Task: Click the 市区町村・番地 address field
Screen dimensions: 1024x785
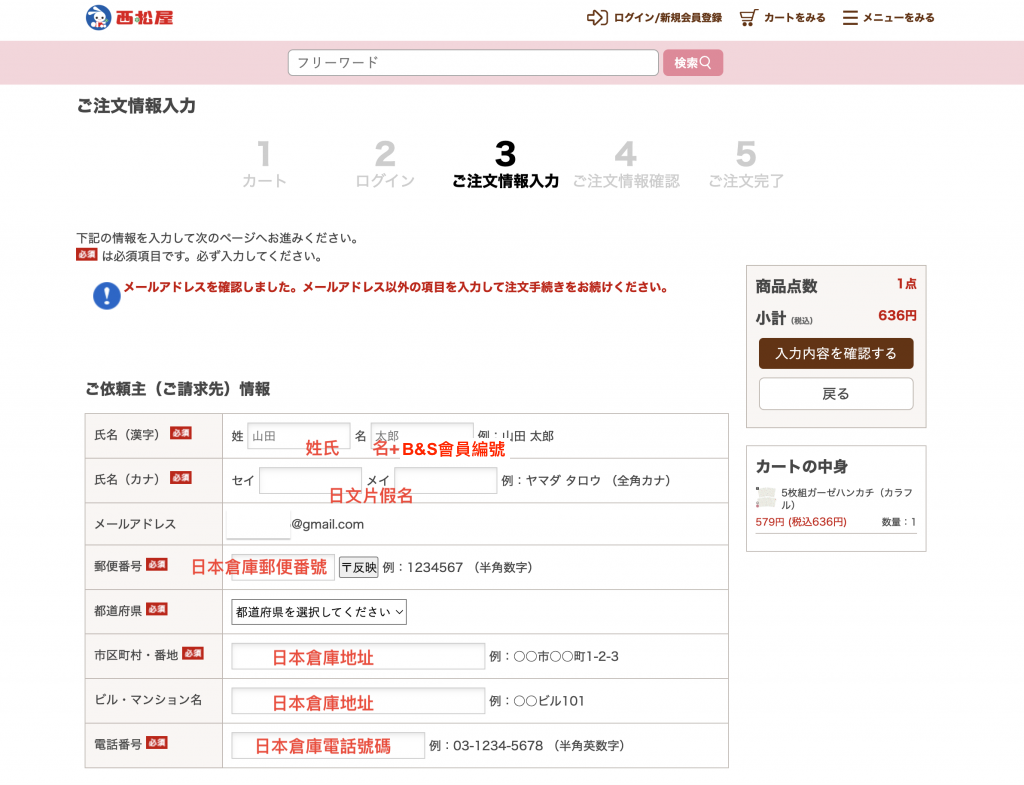Action: [x=358, y=657]
